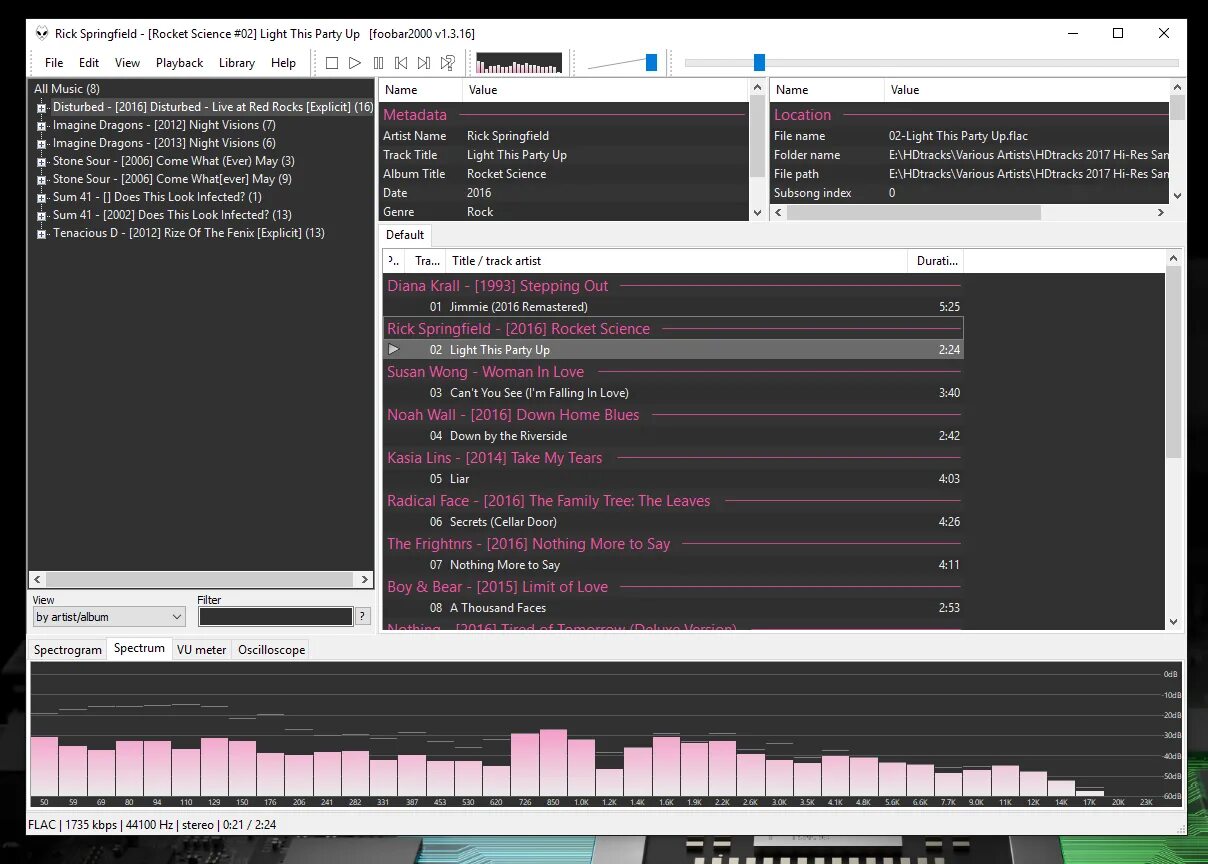Click the mini spectrum visualization in toolbar
Image resolution: width=1208 pixels, height=864 pixels.
coord(519,63)
